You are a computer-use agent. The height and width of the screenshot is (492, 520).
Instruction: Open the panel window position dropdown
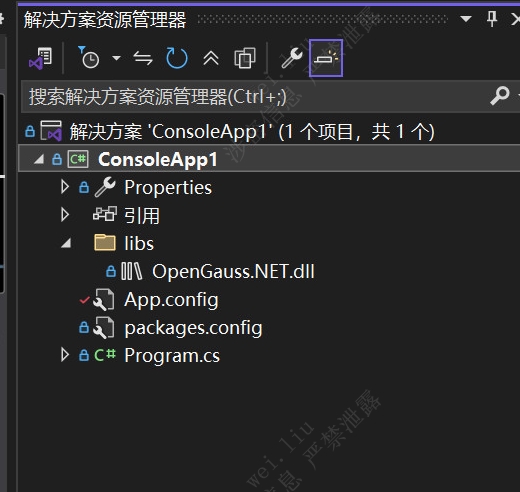(466, 19)
